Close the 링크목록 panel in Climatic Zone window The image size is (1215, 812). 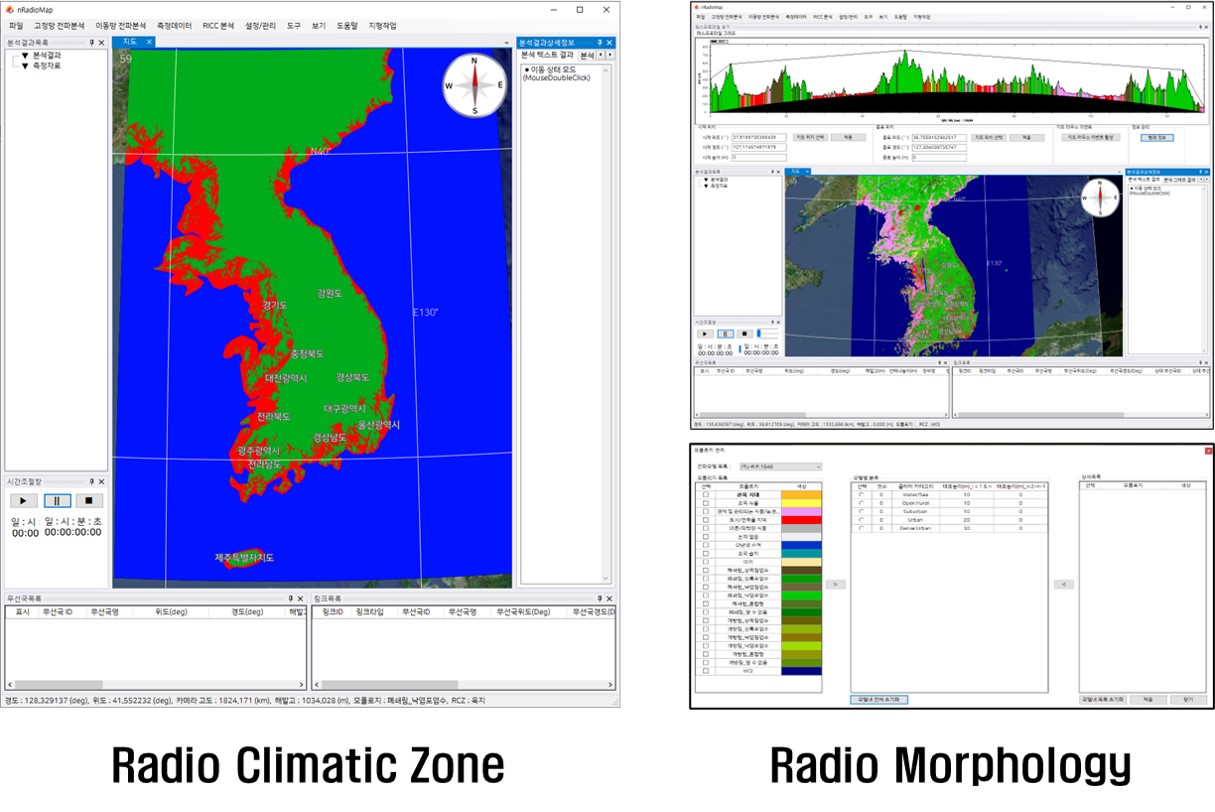[609, 599]
